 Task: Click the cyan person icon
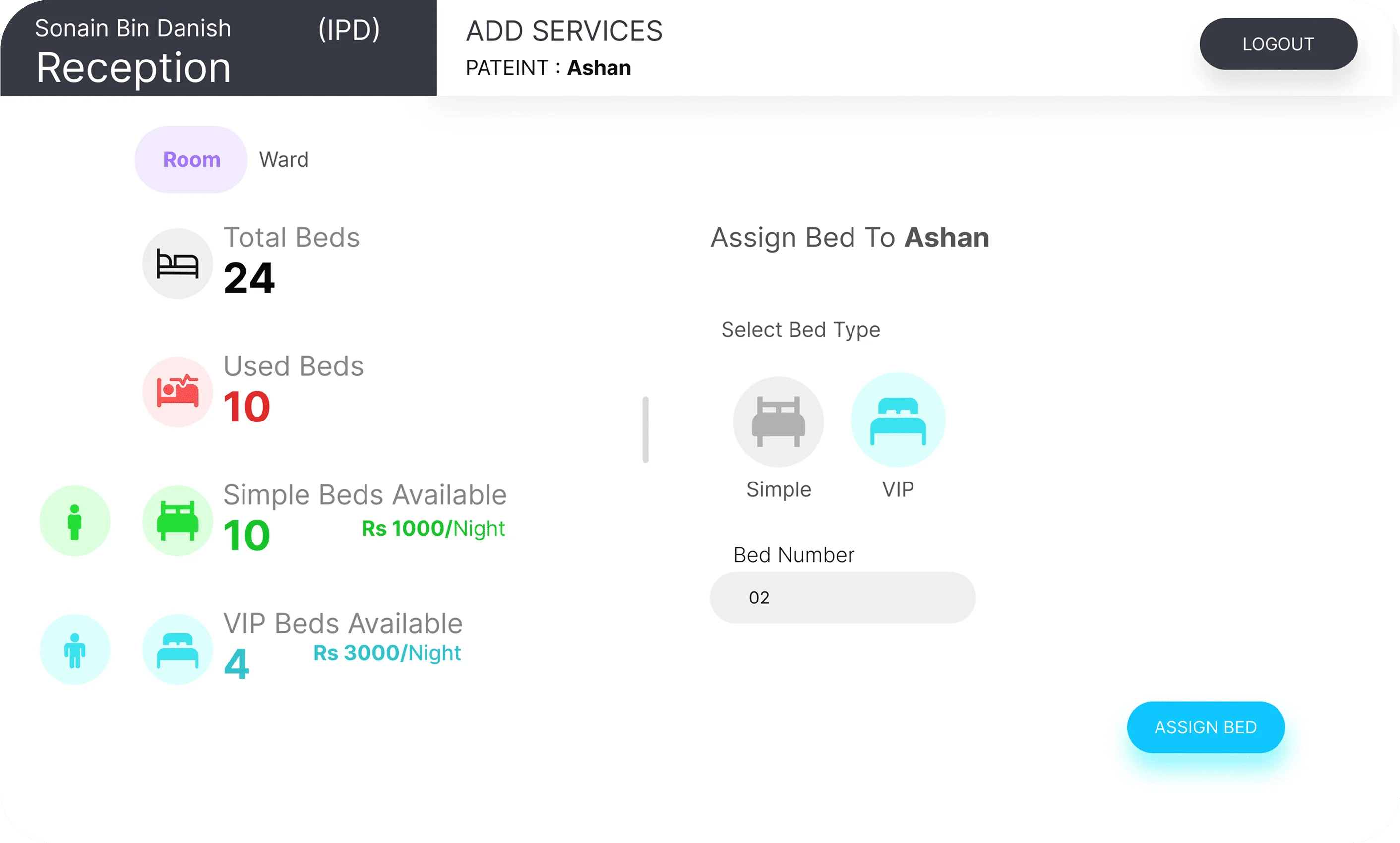[x=74, y=649]
